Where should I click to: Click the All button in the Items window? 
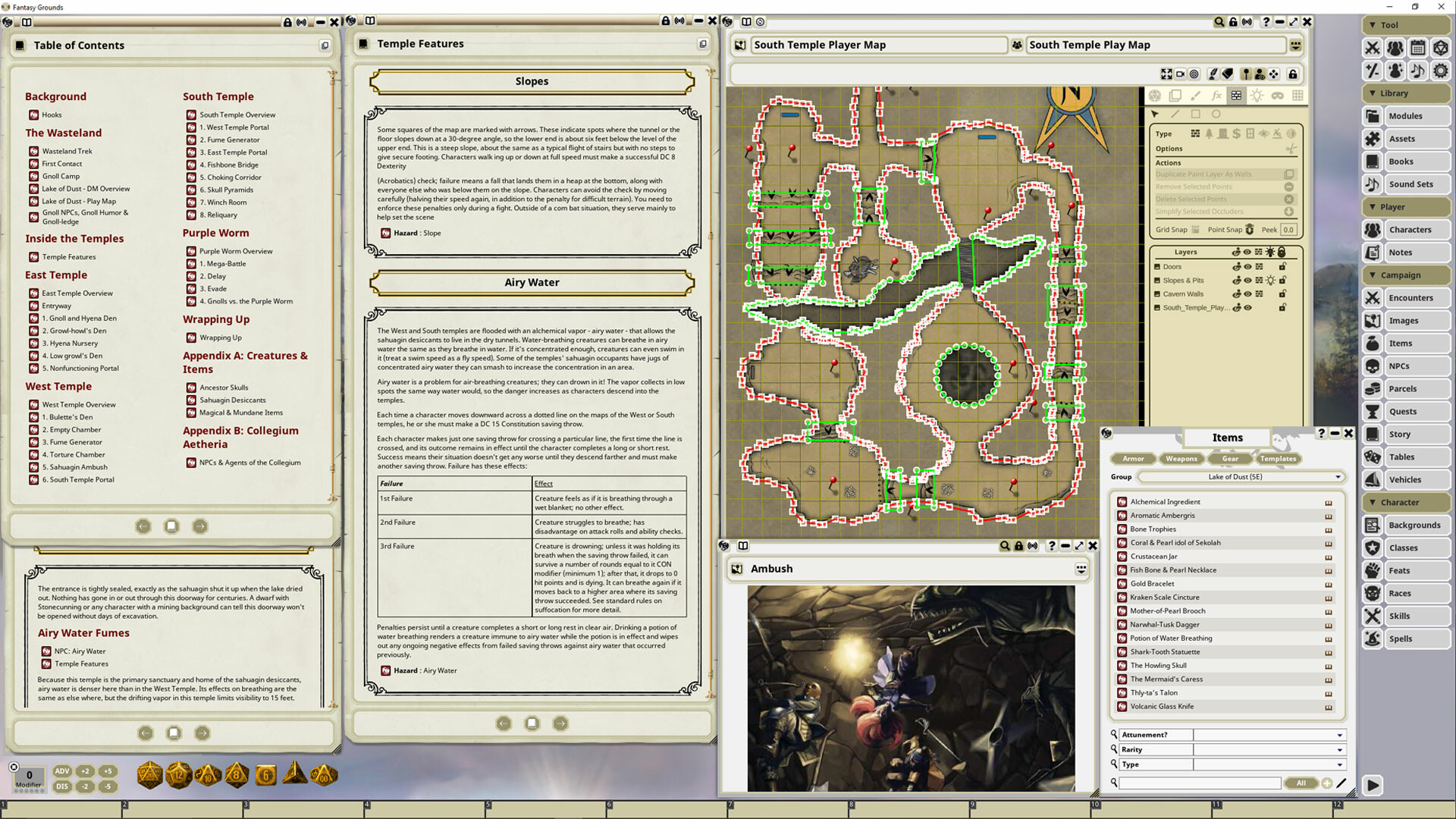(1301, 783)
